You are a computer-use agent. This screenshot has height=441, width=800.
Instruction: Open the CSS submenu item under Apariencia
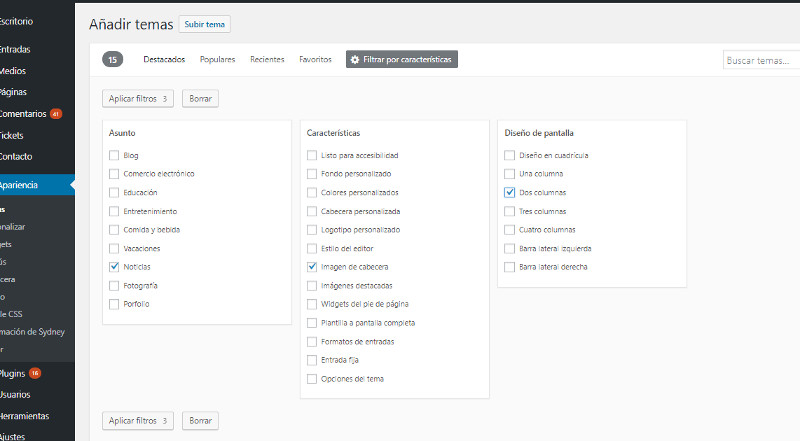[11, 314]
